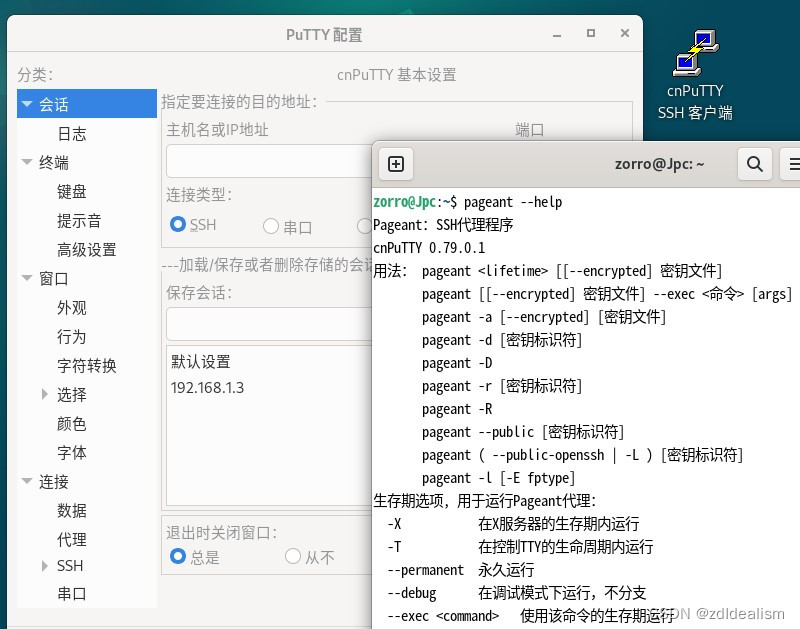The height and width of the screenshot is (629, 800).
Task: Expand the 选择 tree branch
Action: pyautogui.click(x=44, y=394)
